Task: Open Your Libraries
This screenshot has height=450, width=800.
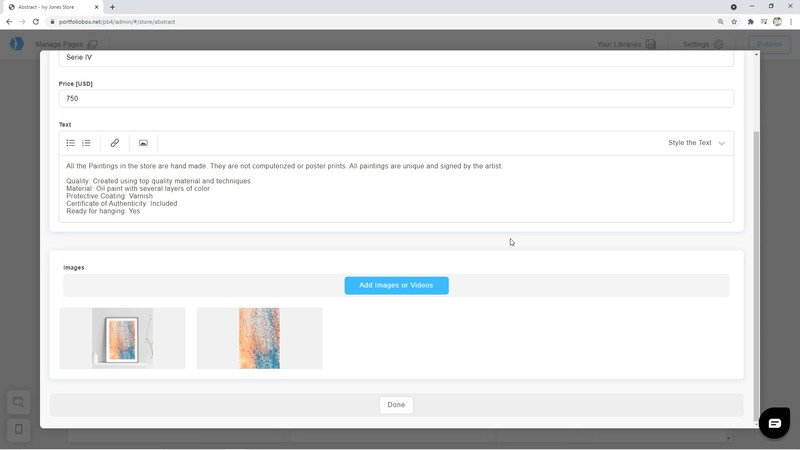Action: 625,44
